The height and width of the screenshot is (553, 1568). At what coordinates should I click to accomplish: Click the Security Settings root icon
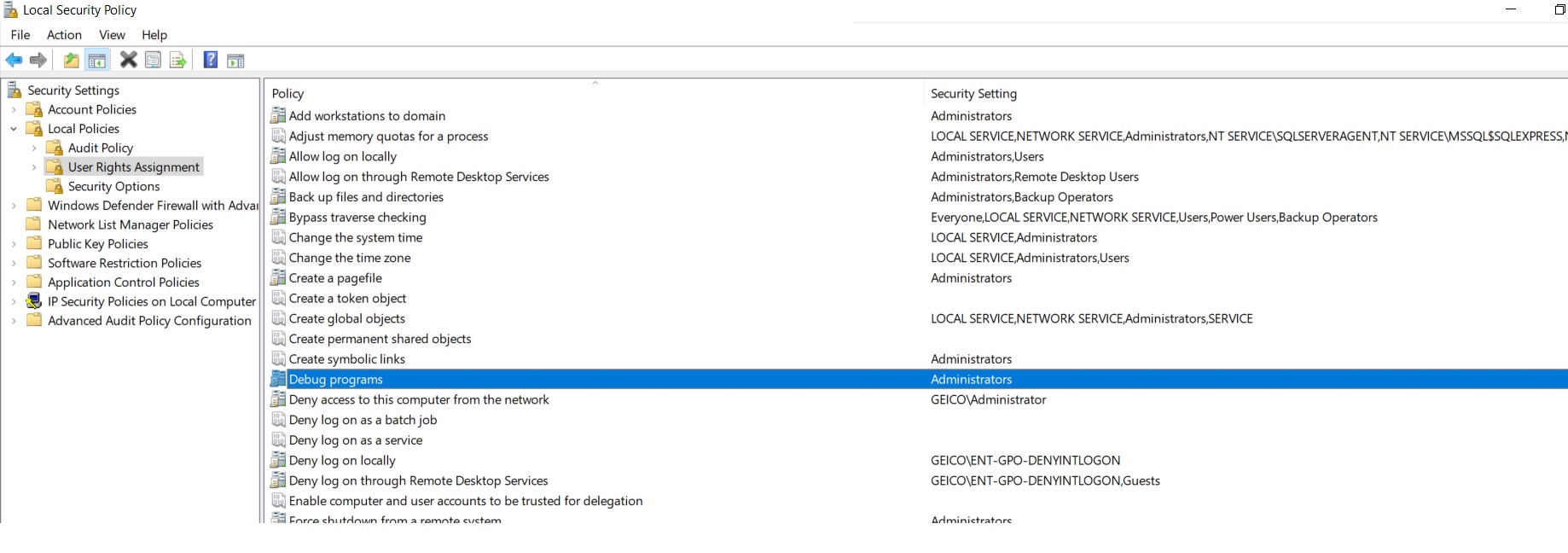pos(15,90)
